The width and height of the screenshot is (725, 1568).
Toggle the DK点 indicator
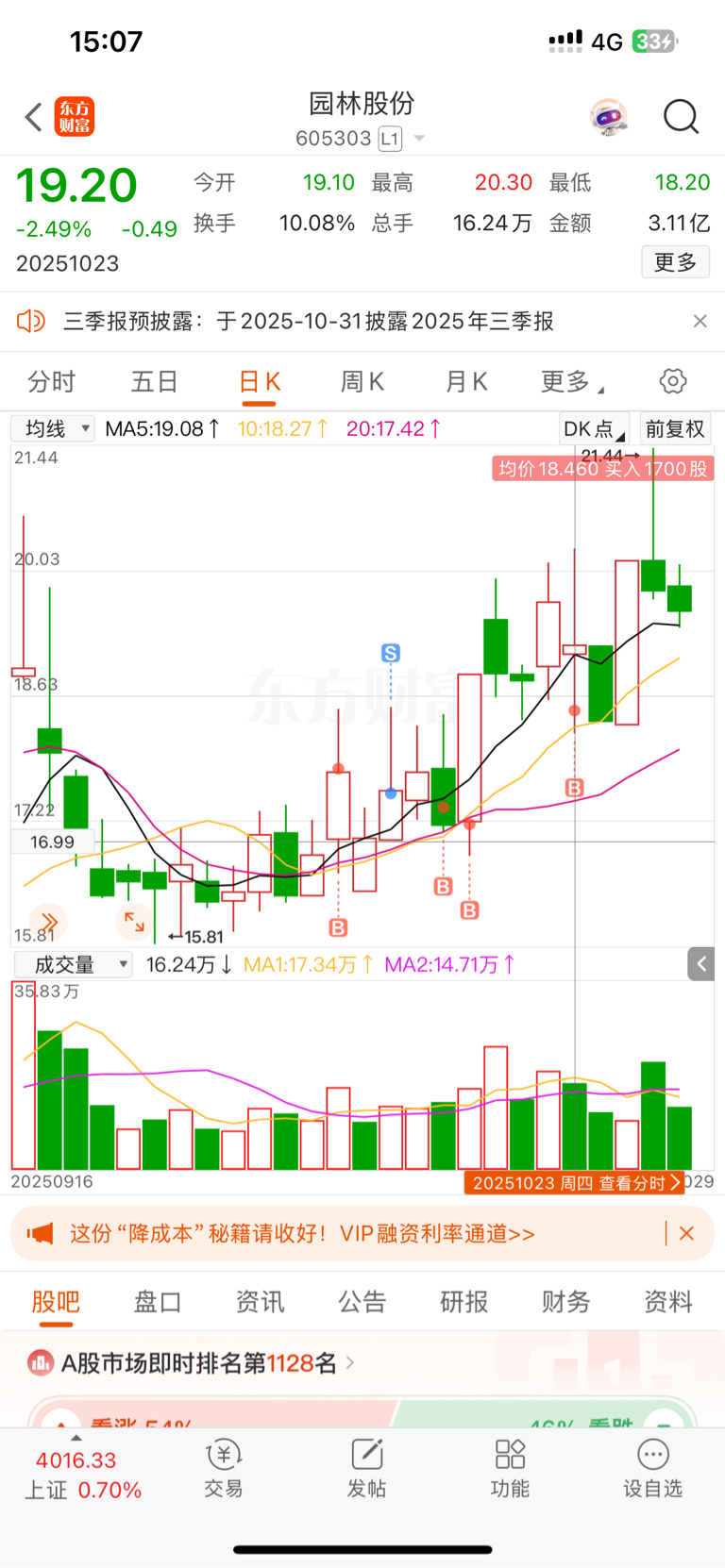pos(594,429)
